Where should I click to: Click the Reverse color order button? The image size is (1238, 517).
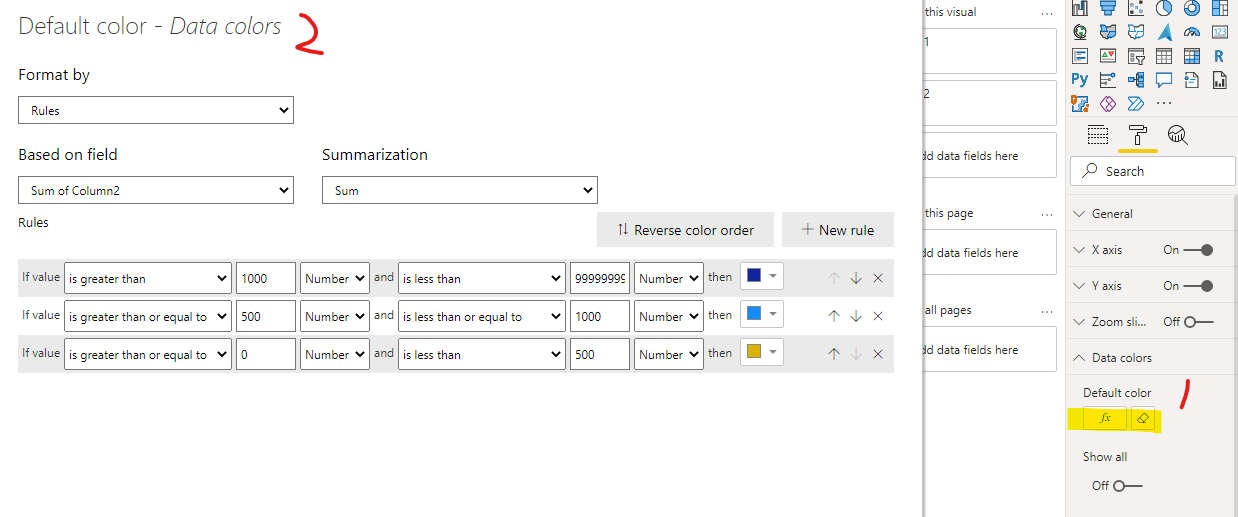point(685,230)
